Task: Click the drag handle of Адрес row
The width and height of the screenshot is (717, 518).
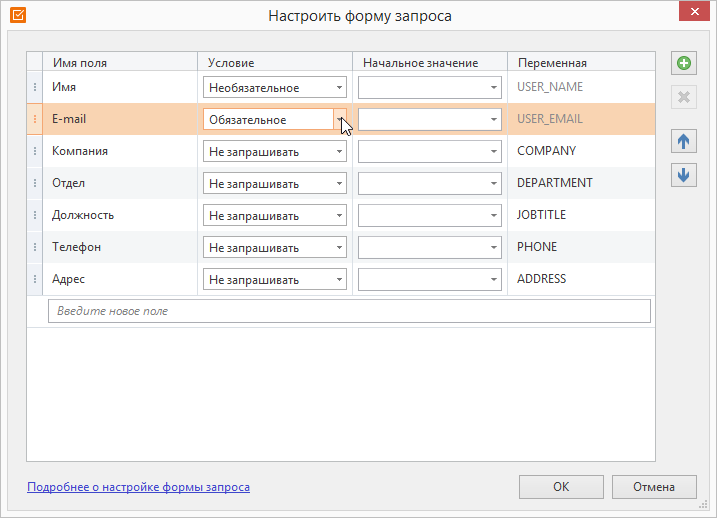Action: 35,279
